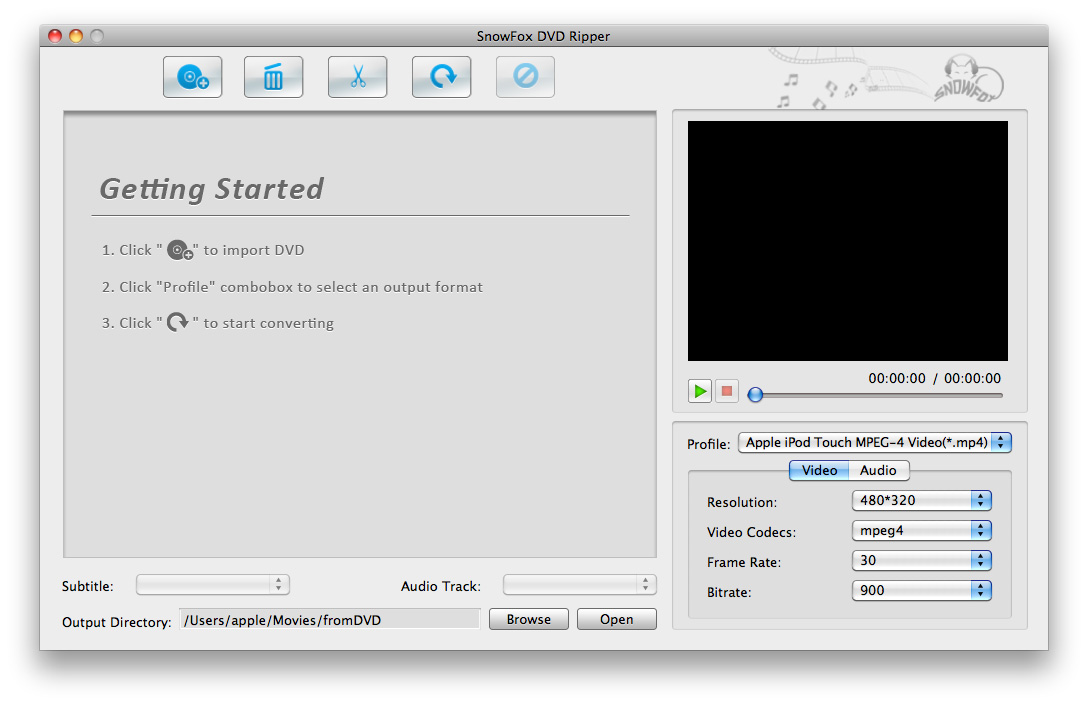Image resolution: width=1088 pixels, height=705 pixels.
Task: Click the start converting arrow icon
Action: [441, 78]
